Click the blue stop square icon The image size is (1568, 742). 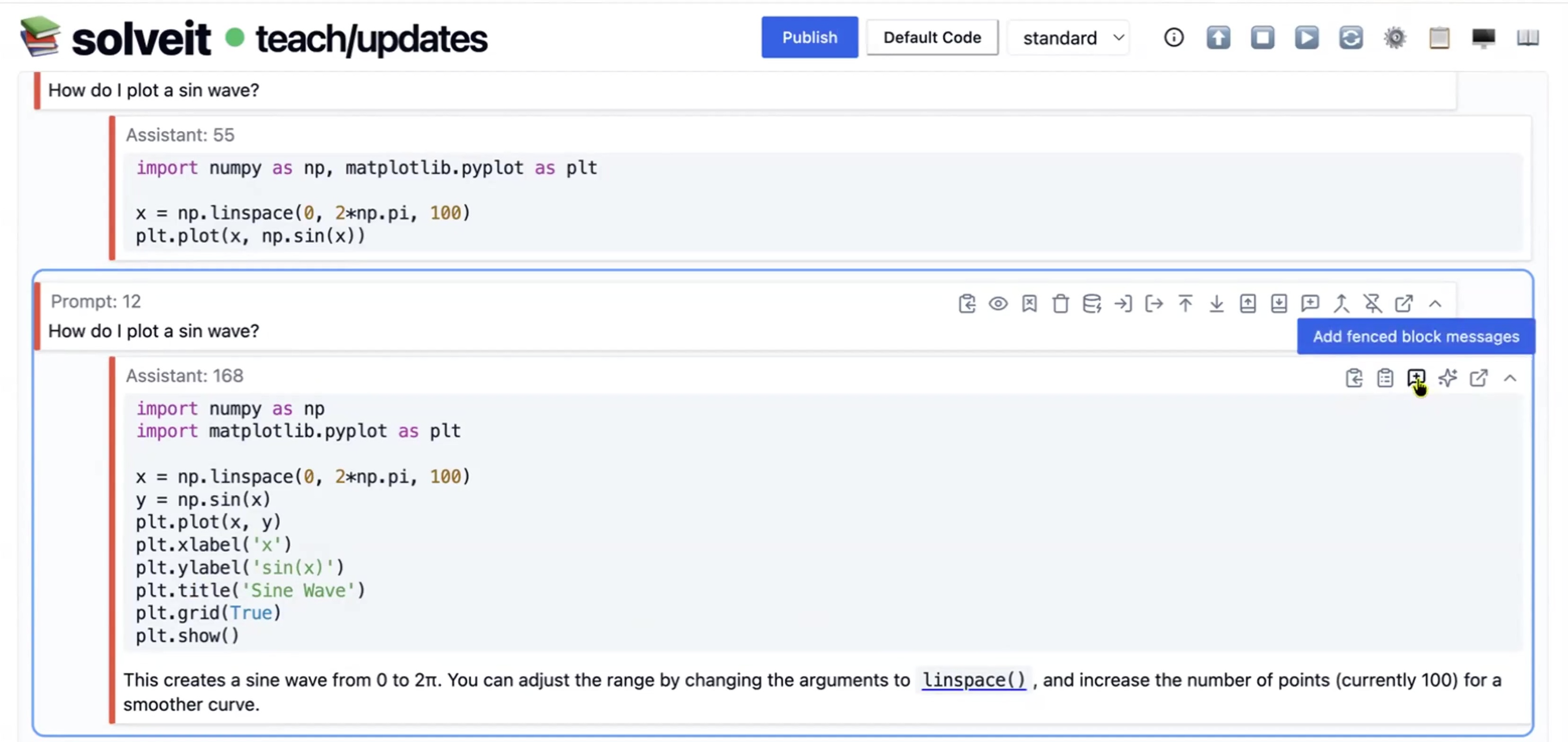tap(1263, 38)
